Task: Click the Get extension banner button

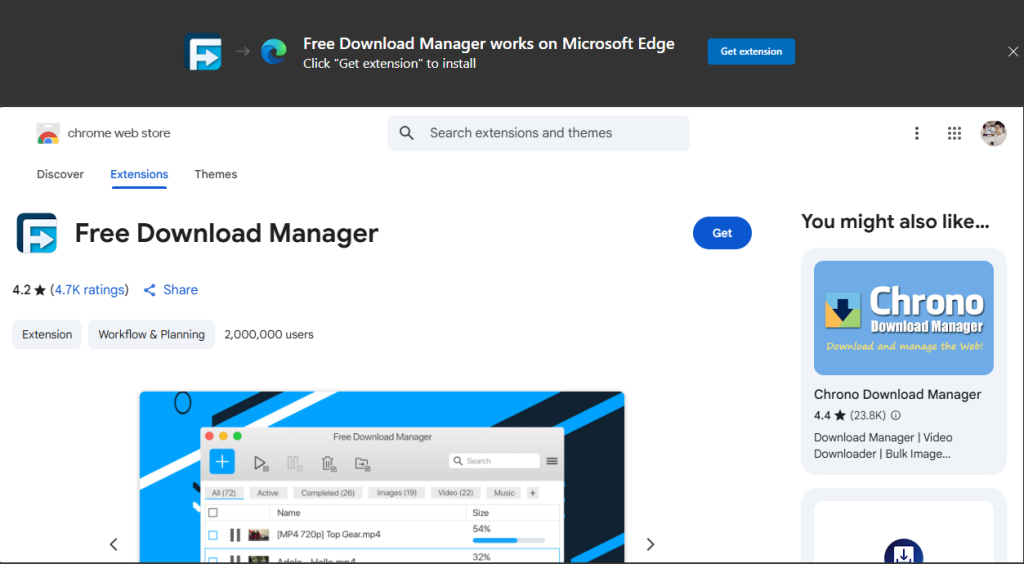Action: (751, 52)
